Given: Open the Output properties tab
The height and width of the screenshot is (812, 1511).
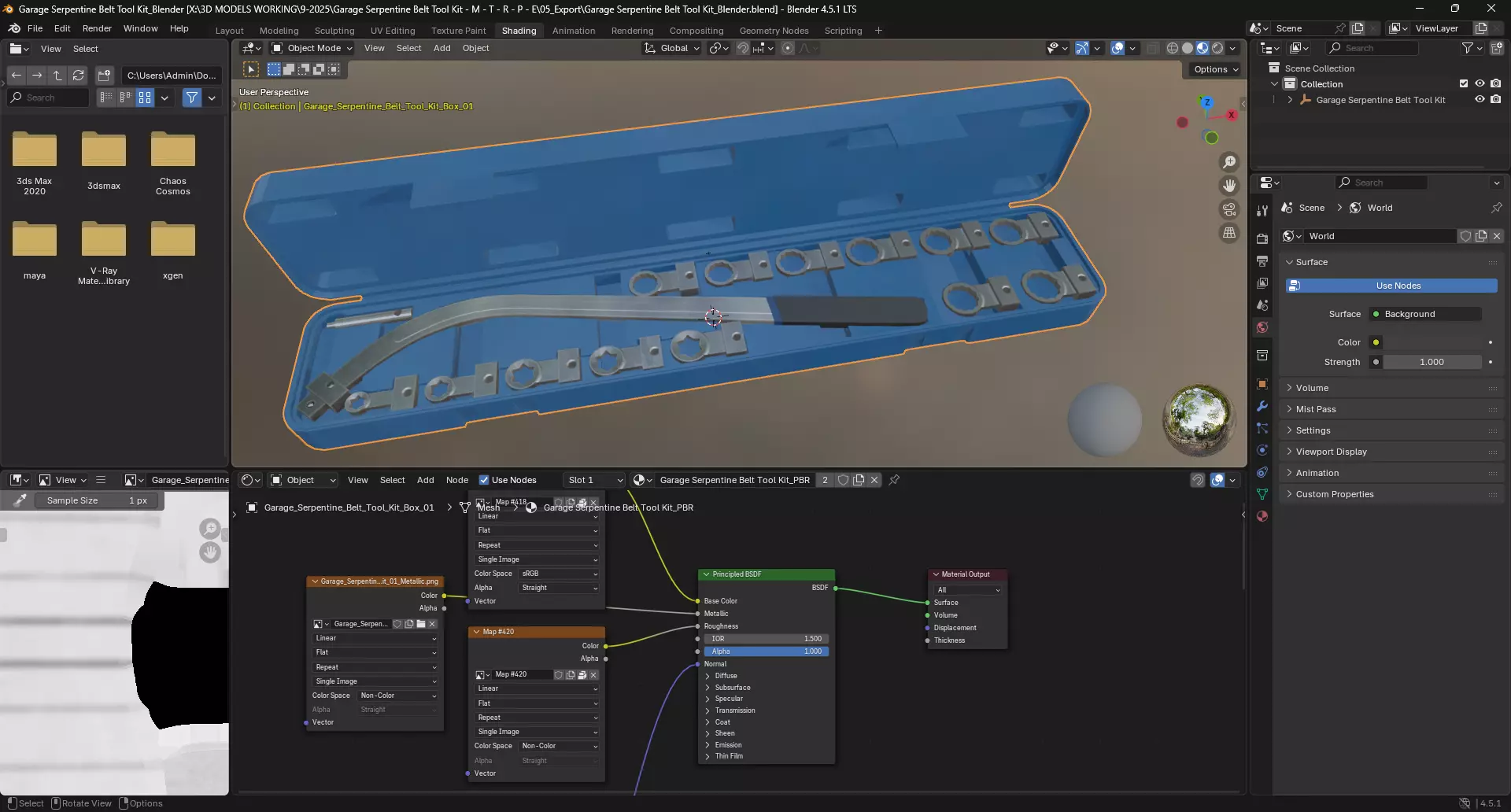Looking at the screenshot, I should (x=1262, y=261).
